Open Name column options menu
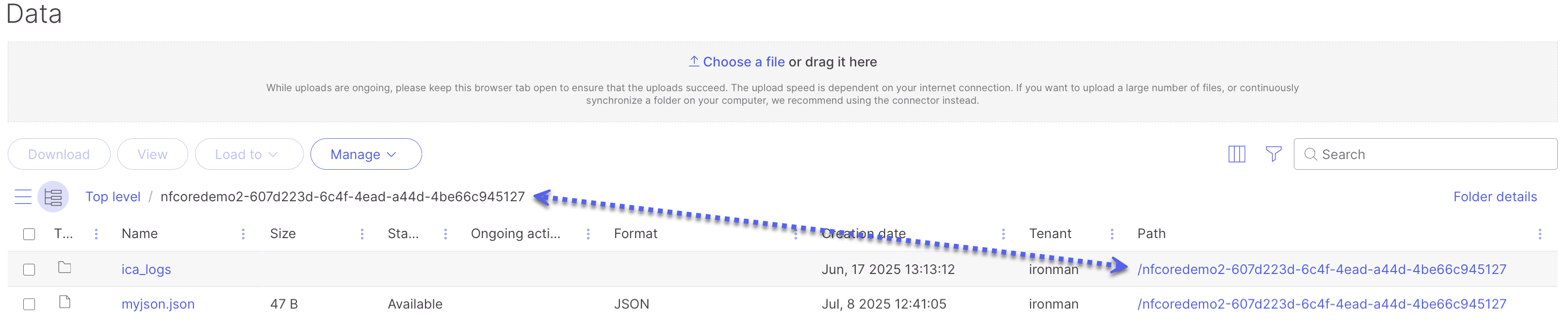The height and width of the screenshot is (322, 1568). click(x=243, y=234)
